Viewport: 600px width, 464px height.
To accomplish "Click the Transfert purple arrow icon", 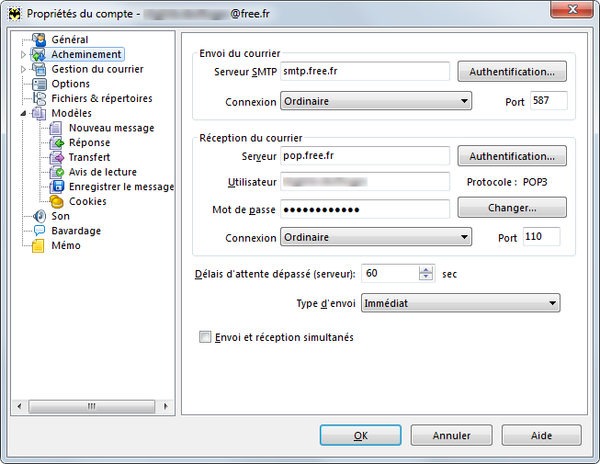I will [x=56, y=157].
